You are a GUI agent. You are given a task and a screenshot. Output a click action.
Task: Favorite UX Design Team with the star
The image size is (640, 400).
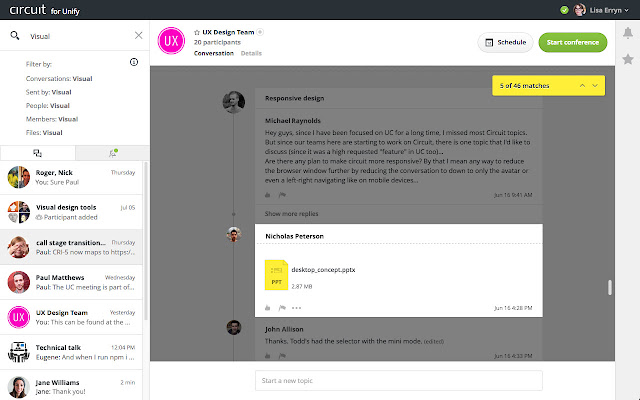tap(196, 34)
